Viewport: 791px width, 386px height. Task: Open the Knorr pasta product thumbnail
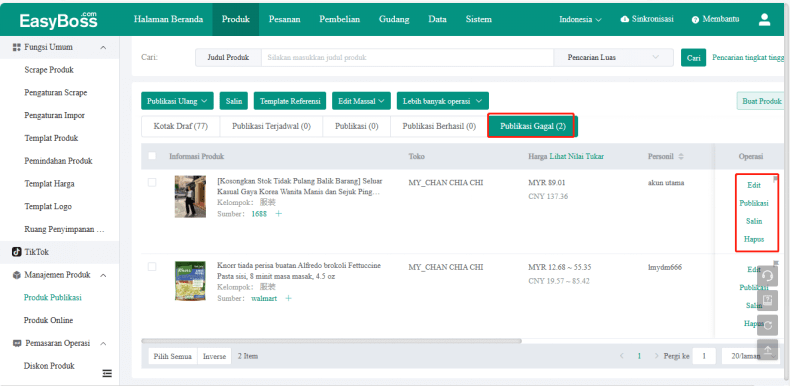190,281
